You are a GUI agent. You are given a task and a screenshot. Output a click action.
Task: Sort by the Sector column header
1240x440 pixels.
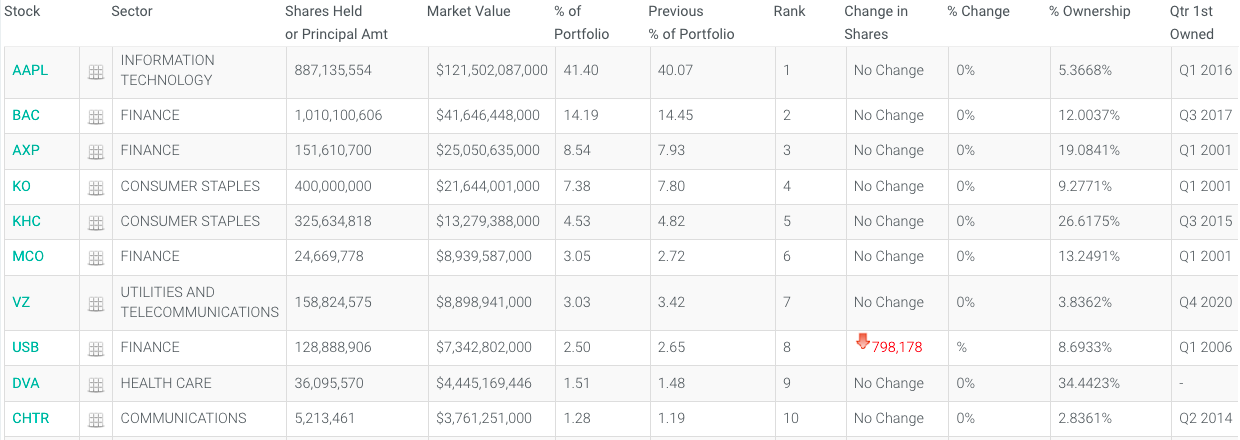(x=132, y=12)
